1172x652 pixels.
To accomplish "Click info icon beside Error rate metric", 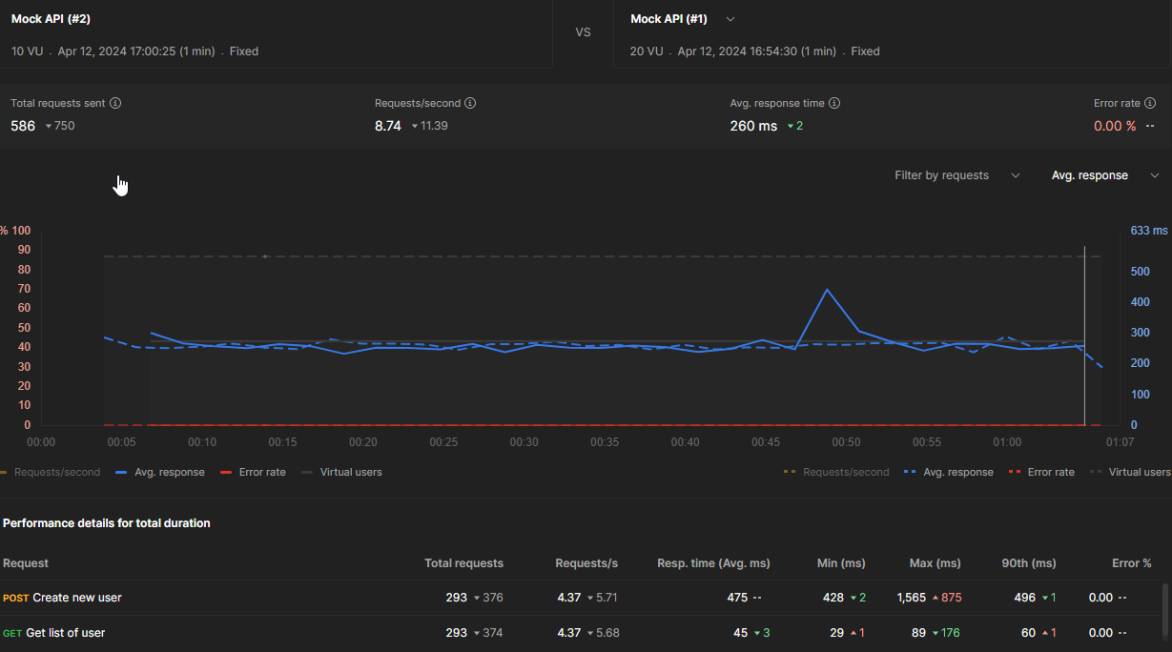I will coord(1150,103).
